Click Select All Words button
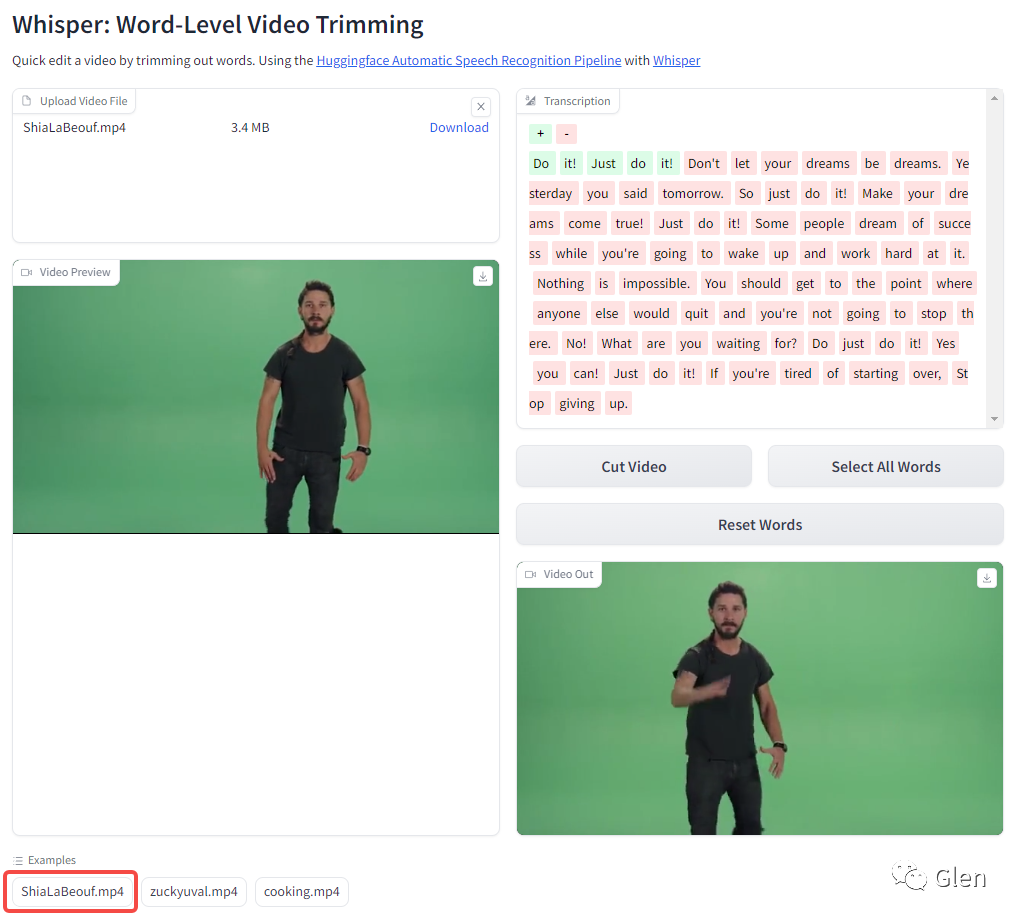This screenshot has width=1019, height=919. tap(886, 467)
